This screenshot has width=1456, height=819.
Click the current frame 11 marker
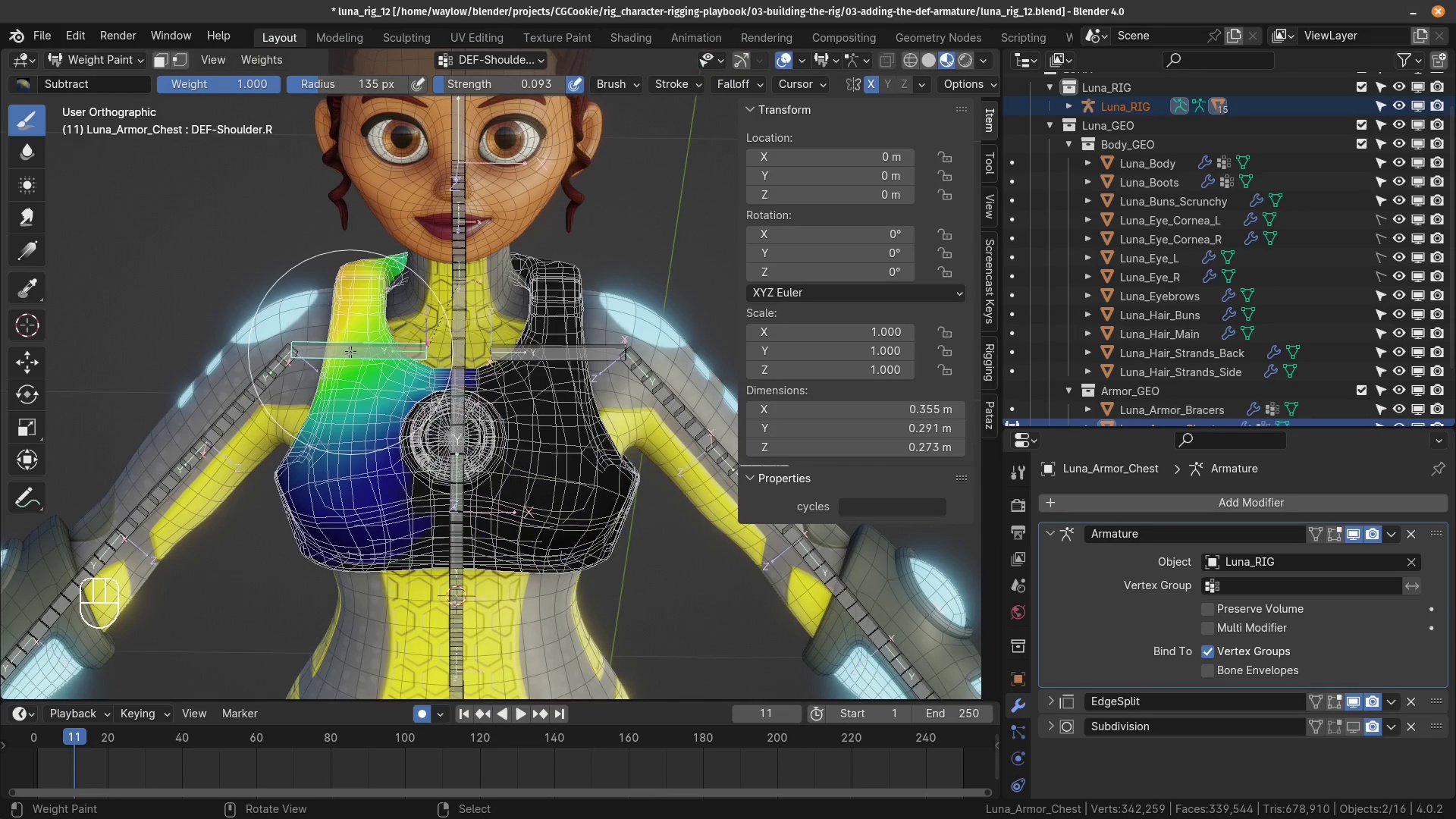click(74, 737)
